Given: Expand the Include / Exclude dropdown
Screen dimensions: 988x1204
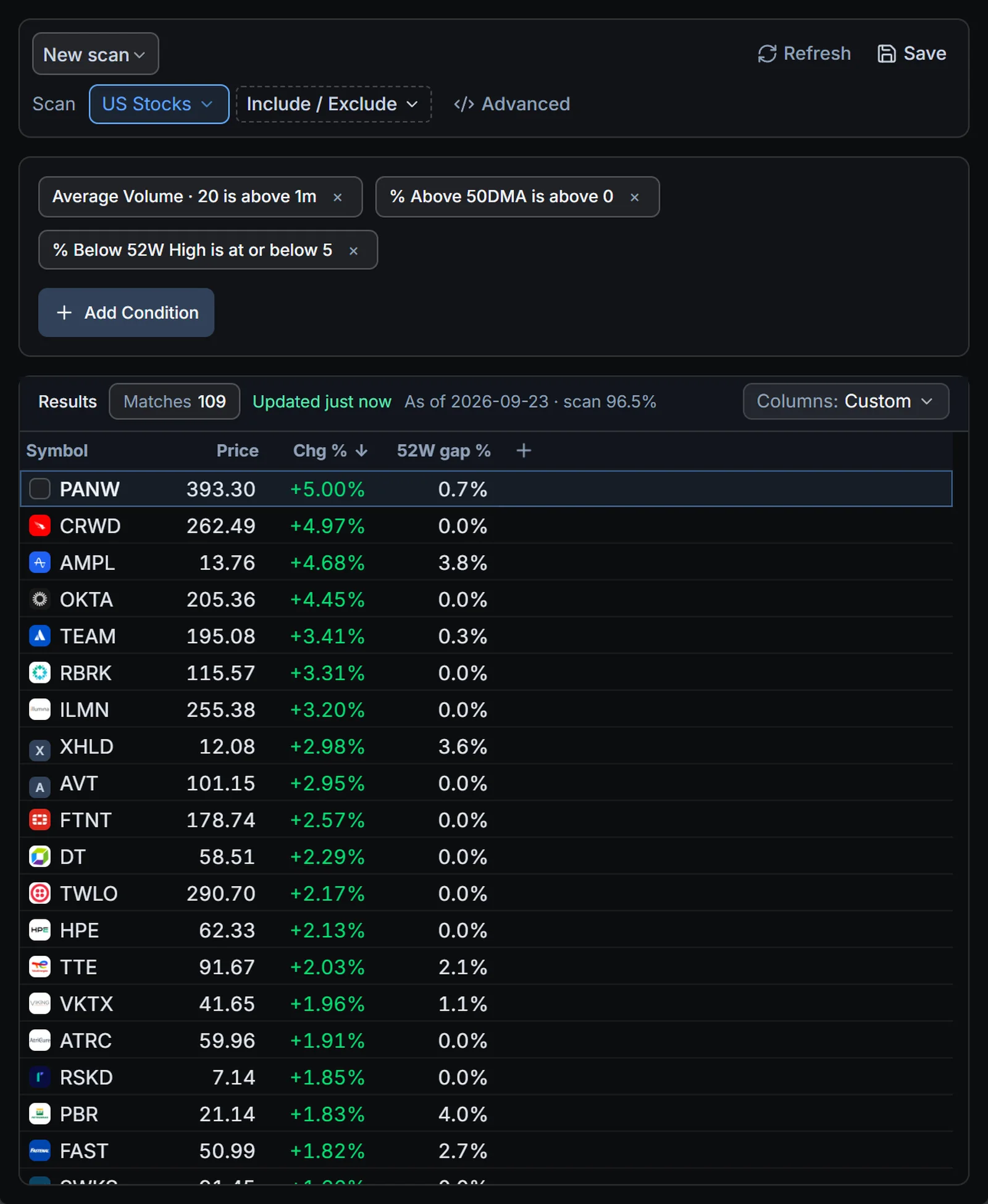Looking at the screenshot, I should (x=333, y=104).
